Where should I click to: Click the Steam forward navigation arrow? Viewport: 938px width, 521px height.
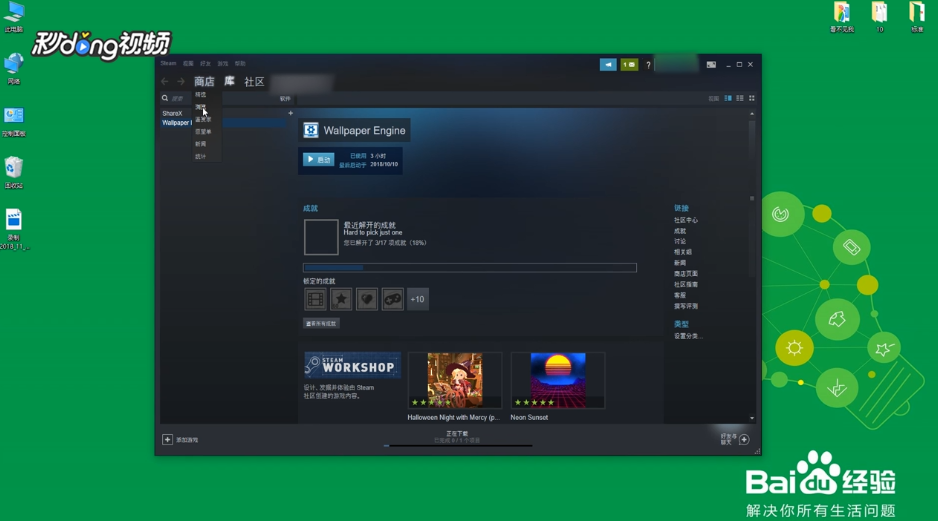(181, 81)
